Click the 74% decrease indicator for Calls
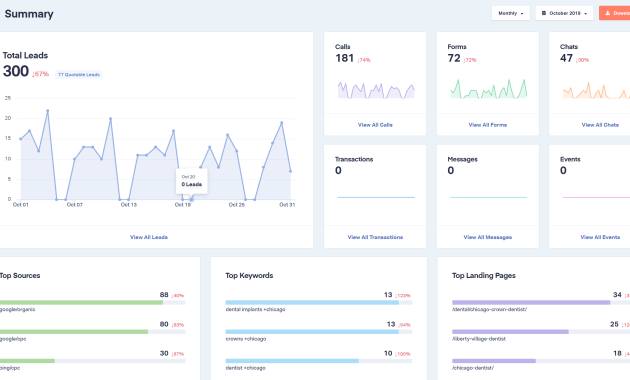The image size is (630, 380). point(364,60)
